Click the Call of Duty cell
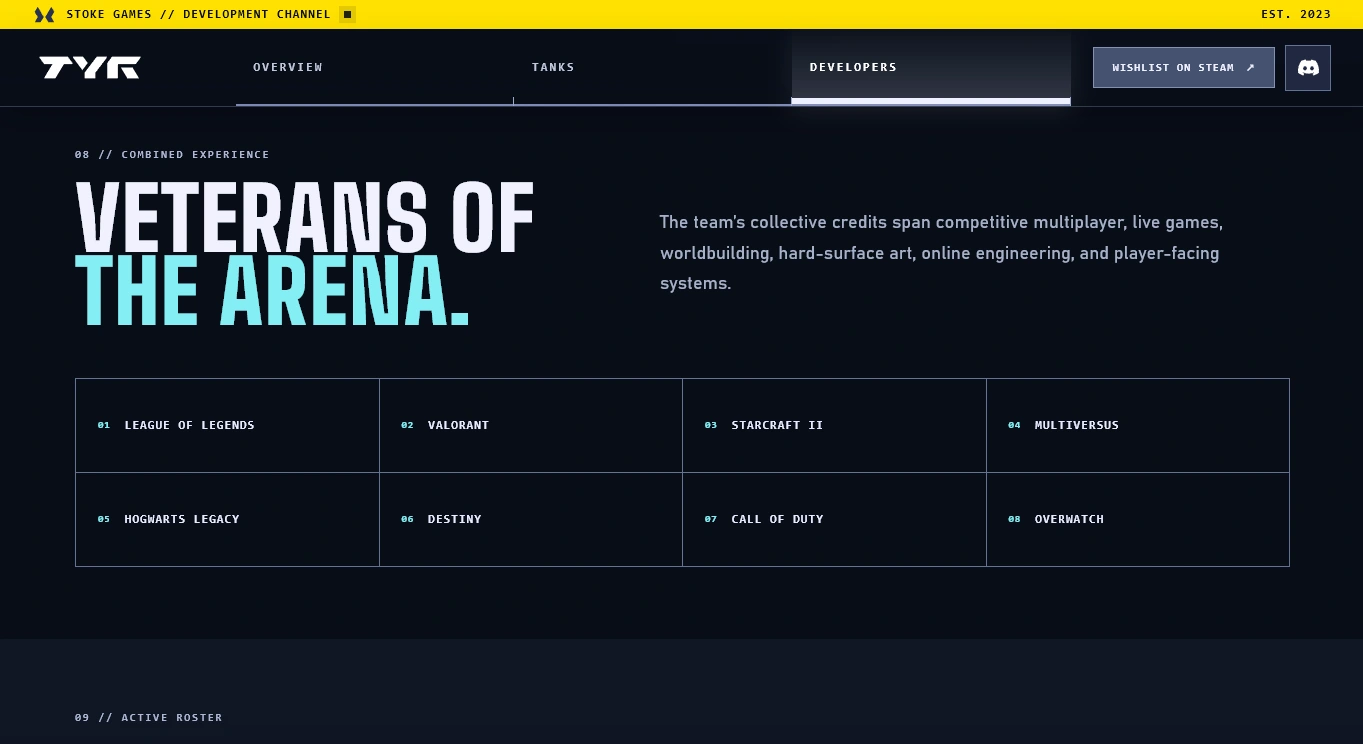This screenshot has width=1363, height=744. point(834,519)
